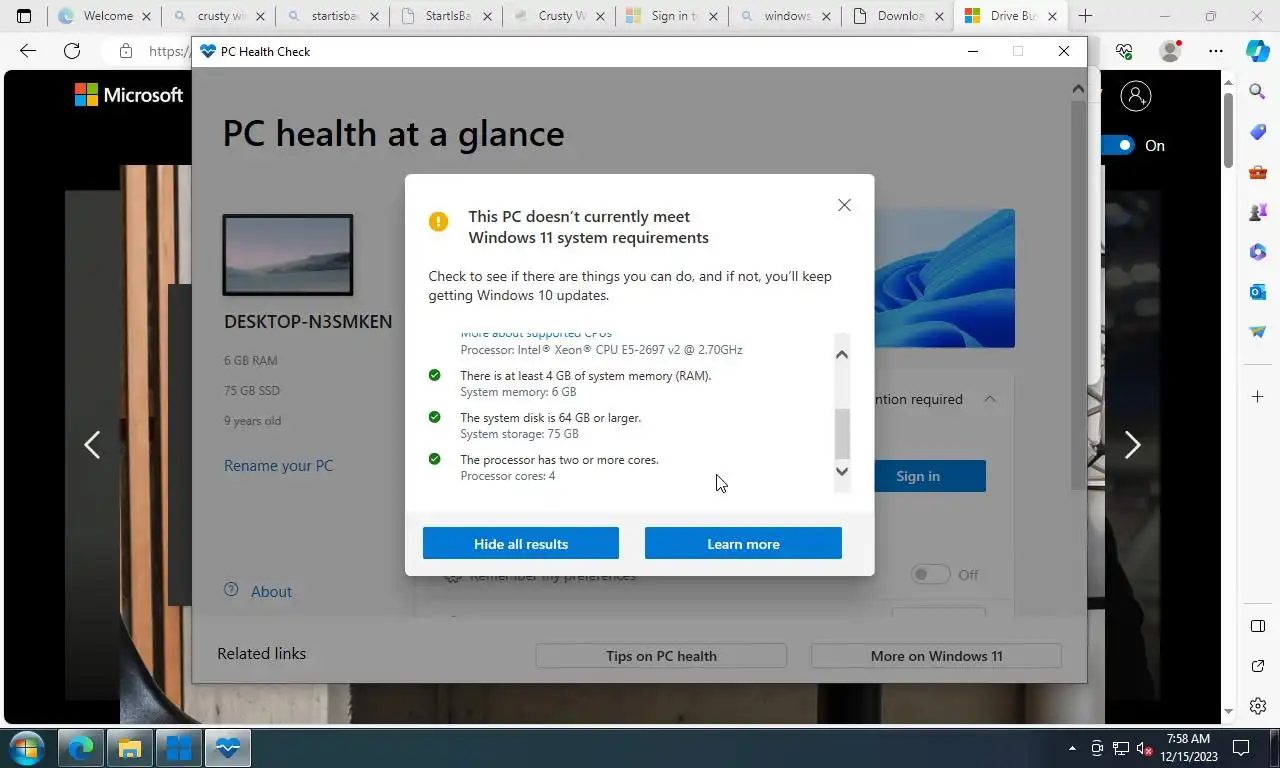Viewport: 1280px width, 768px height.
Task: Click the sidebar Customize plus icon
Action: click(x=1258, y=397)
